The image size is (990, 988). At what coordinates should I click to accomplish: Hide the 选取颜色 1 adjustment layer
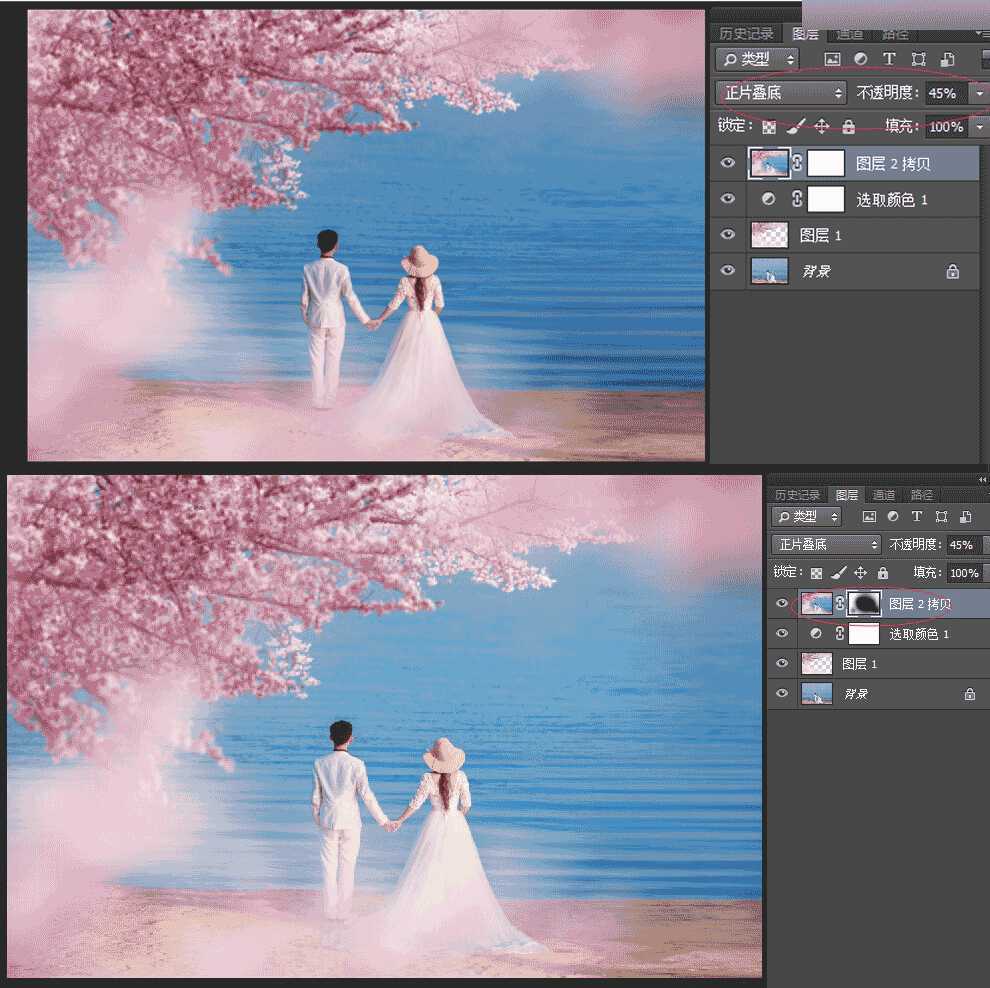coord(728,198)
